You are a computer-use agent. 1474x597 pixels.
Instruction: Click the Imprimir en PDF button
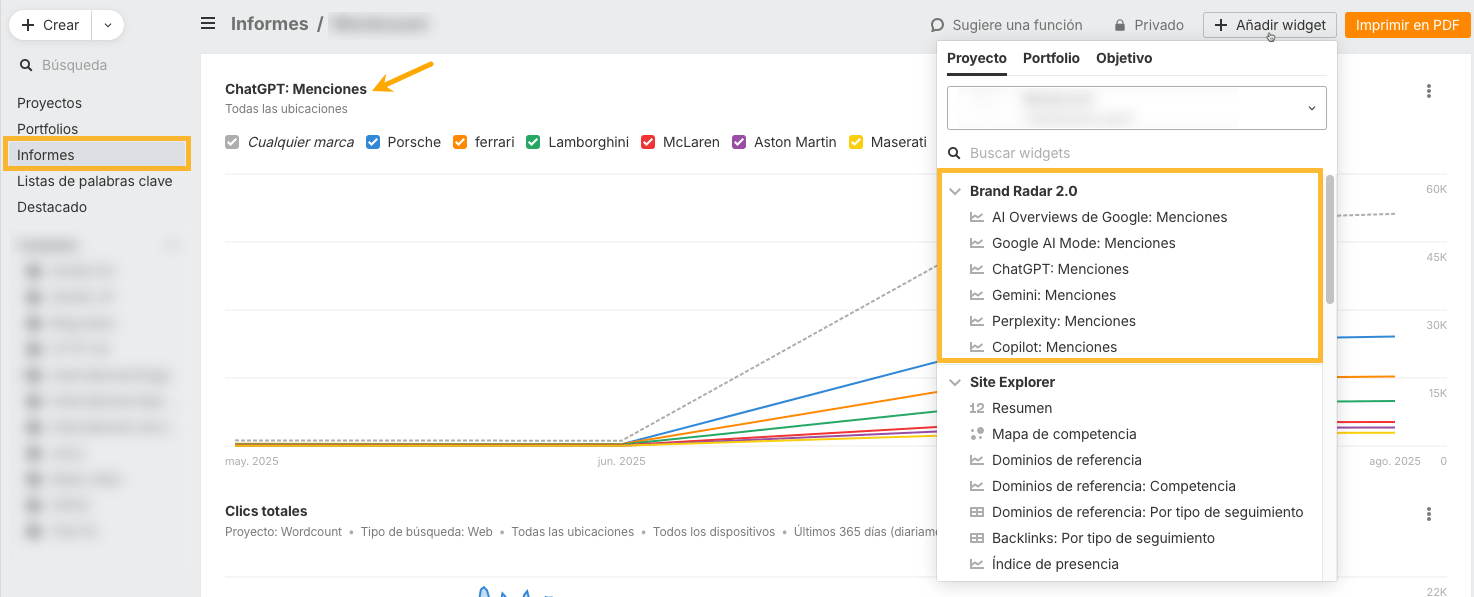coord(1407,25)
